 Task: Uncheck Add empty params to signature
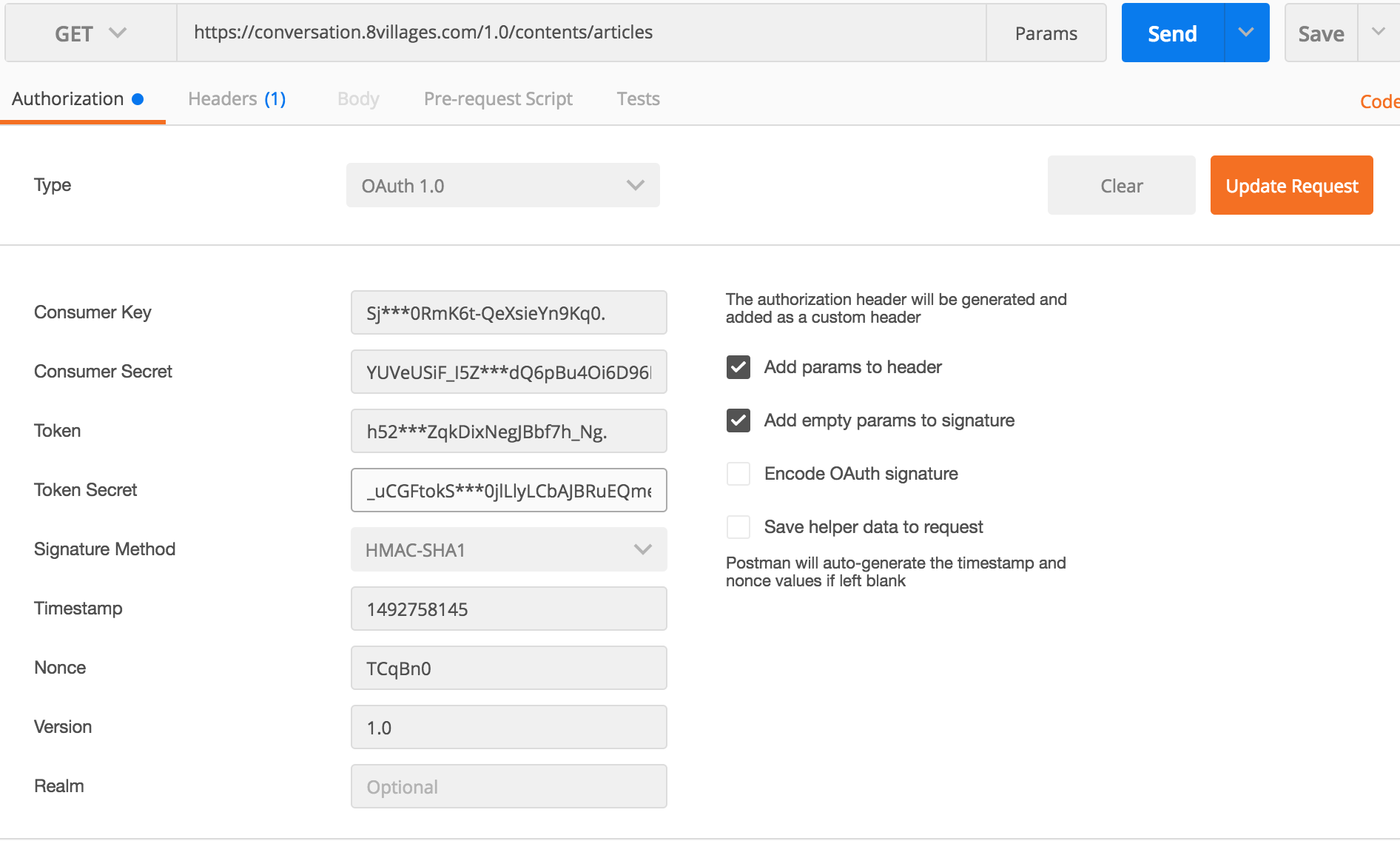coord(738,420)
